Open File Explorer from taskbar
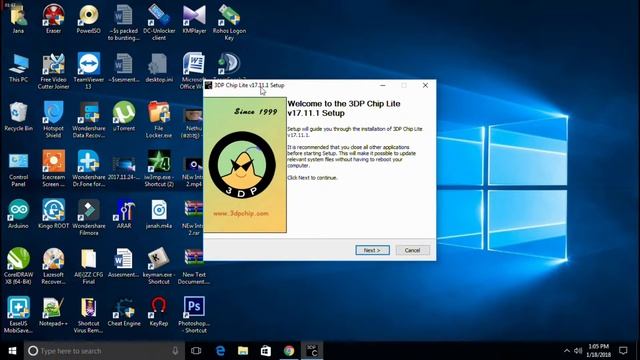This screenshot has height=360, width=640. [243, 351]
